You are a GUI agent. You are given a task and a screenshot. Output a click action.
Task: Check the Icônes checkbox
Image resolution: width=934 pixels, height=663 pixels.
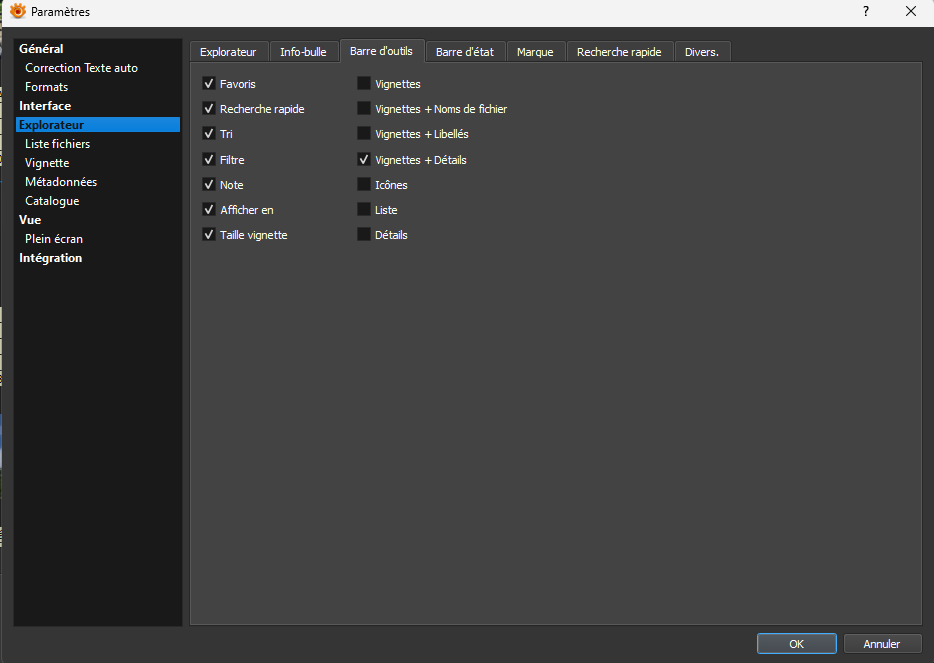point(363,185)
